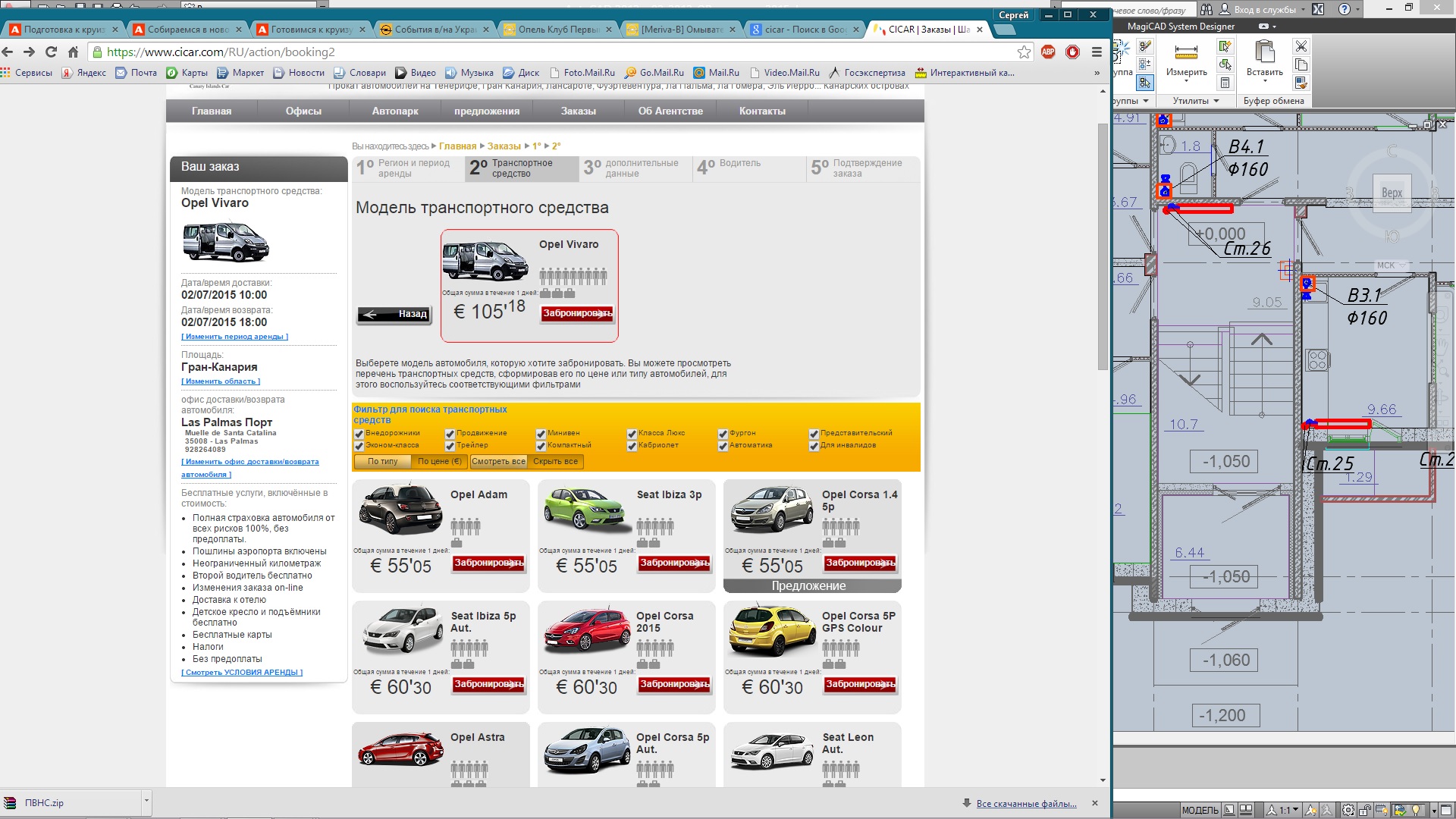Open the ПВНС.zip download options arrow
Screen dimensions: 1456x819
pos(146,802)
